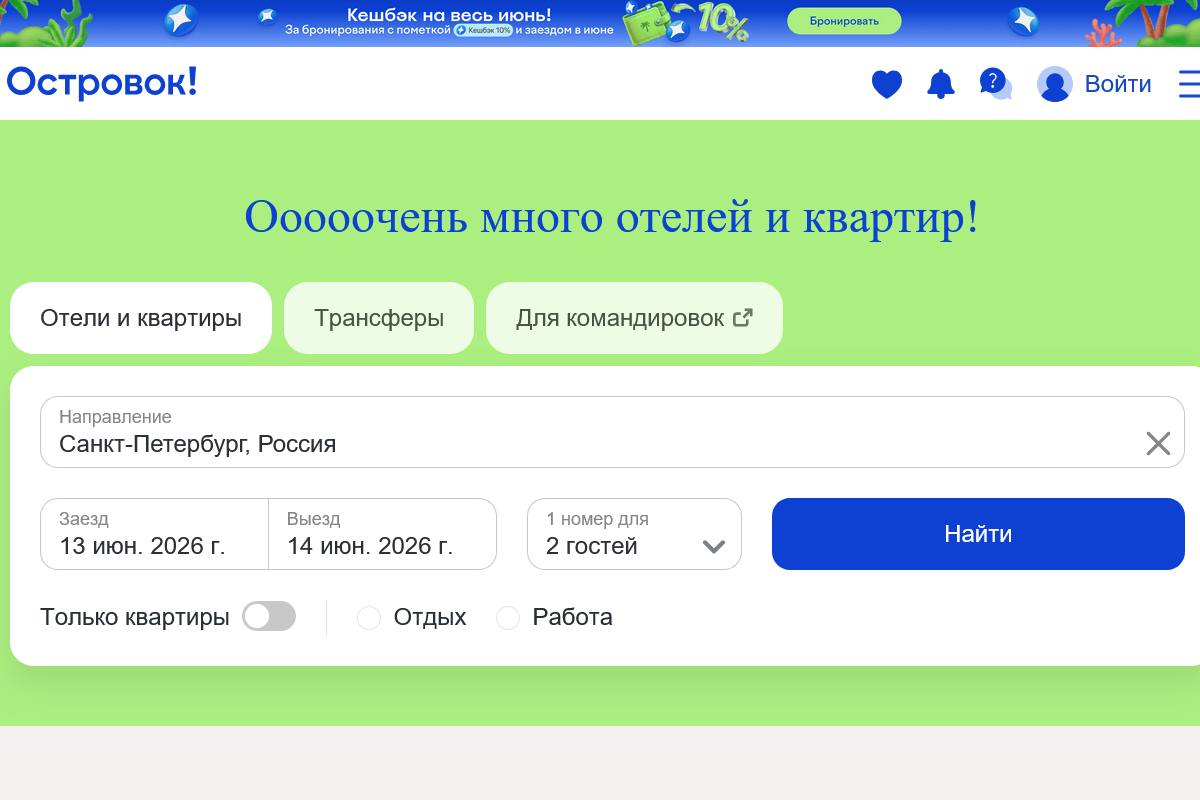This screenshot has height=800, width=1200.
Task: Click the Найти search button
Action: [978, 534]
